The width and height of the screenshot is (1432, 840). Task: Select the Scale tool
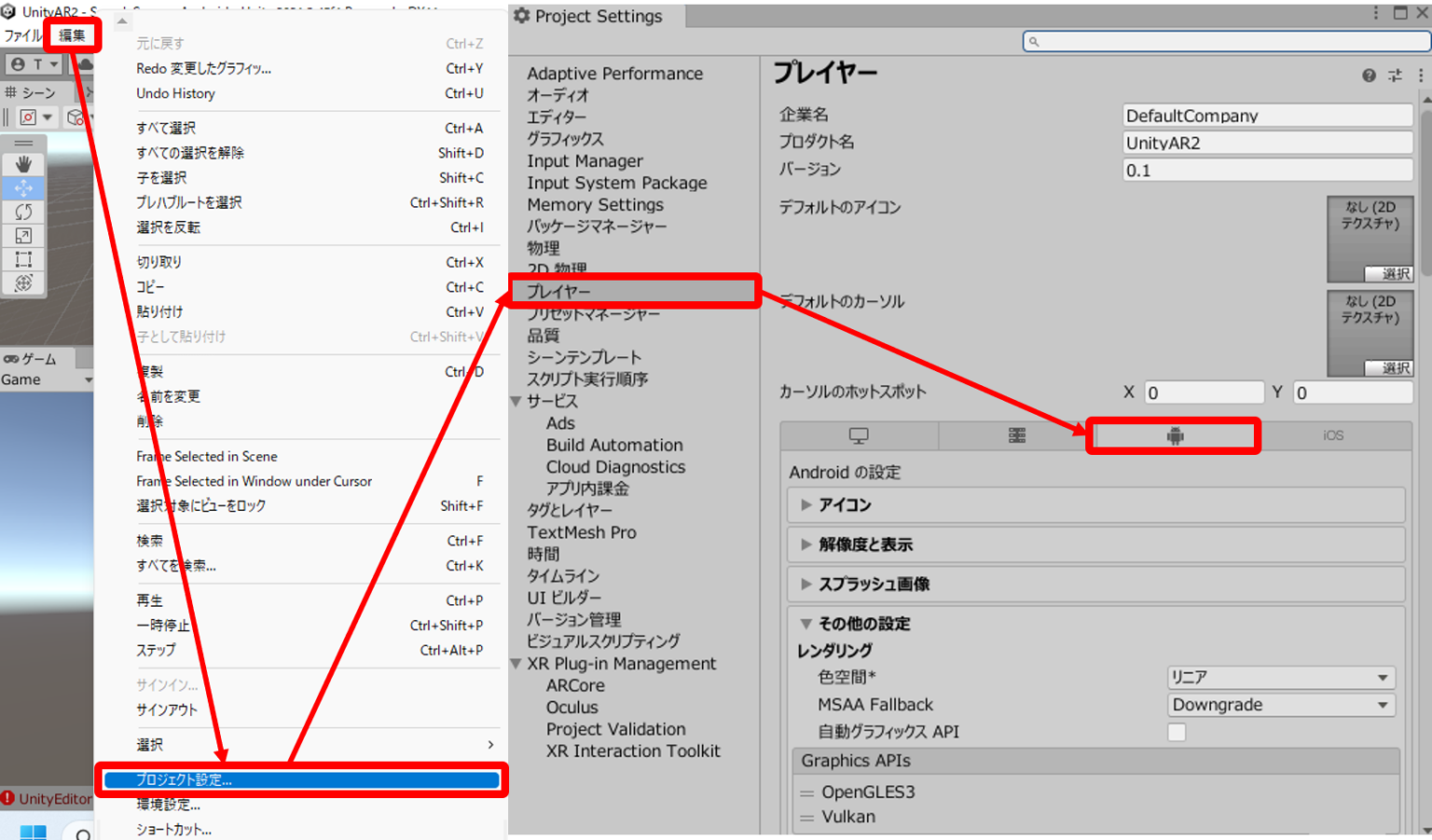tap(23, 236)
